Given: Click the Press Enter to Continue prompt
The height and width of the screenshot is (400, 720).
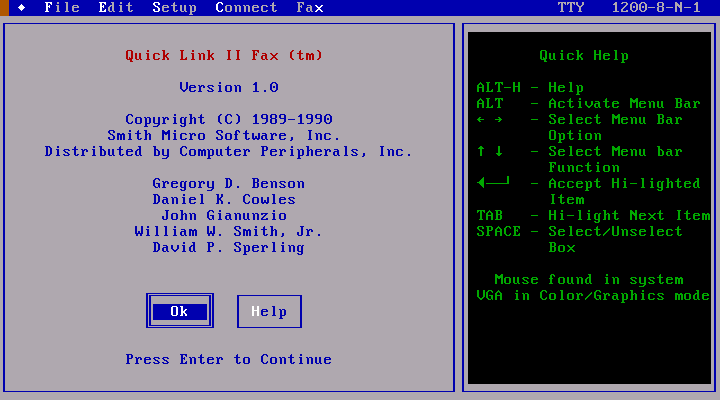Looking at the screenshot, I should coord(229,359).
